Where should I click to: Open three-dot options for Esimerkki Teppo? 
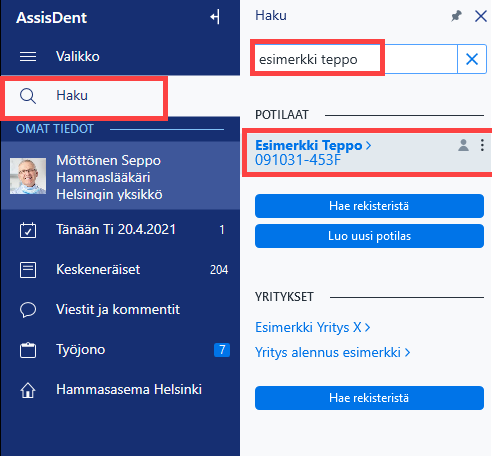tap(482, 145)
